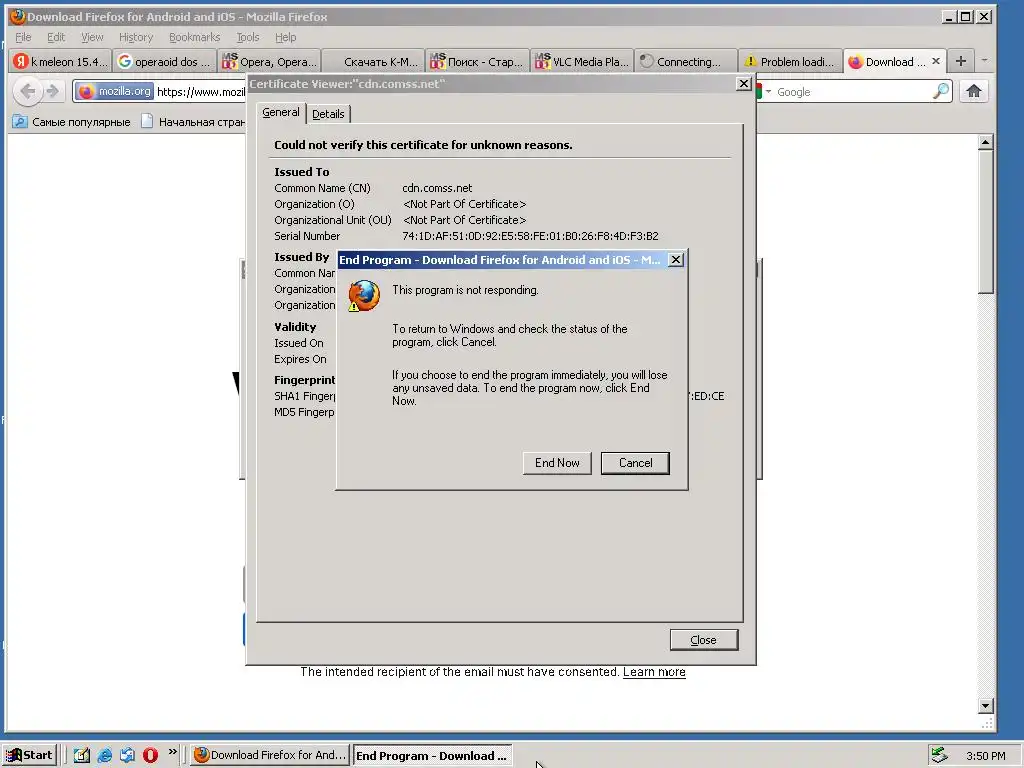Open the Edit menu
The width and height of the screenshot is (1024, 768).
tap(56, 37)
